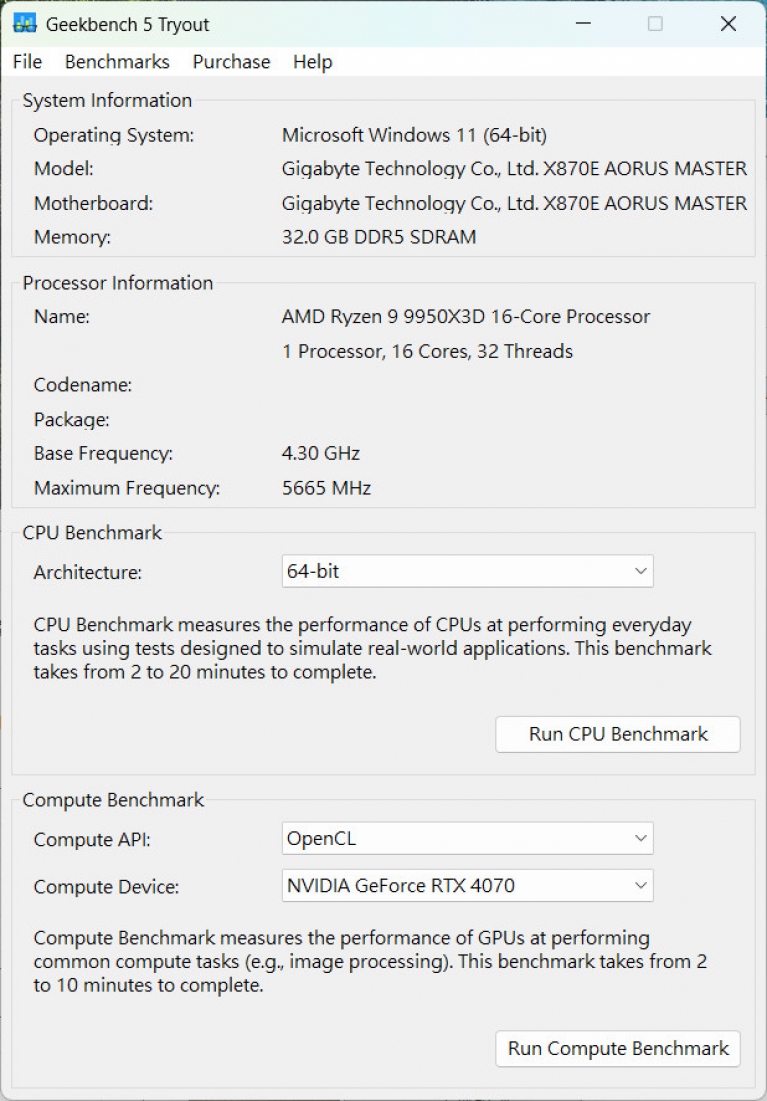The height and width of the screenshot is (1101, 767).
Task: Open the Help menu
Action: [312, 62]
